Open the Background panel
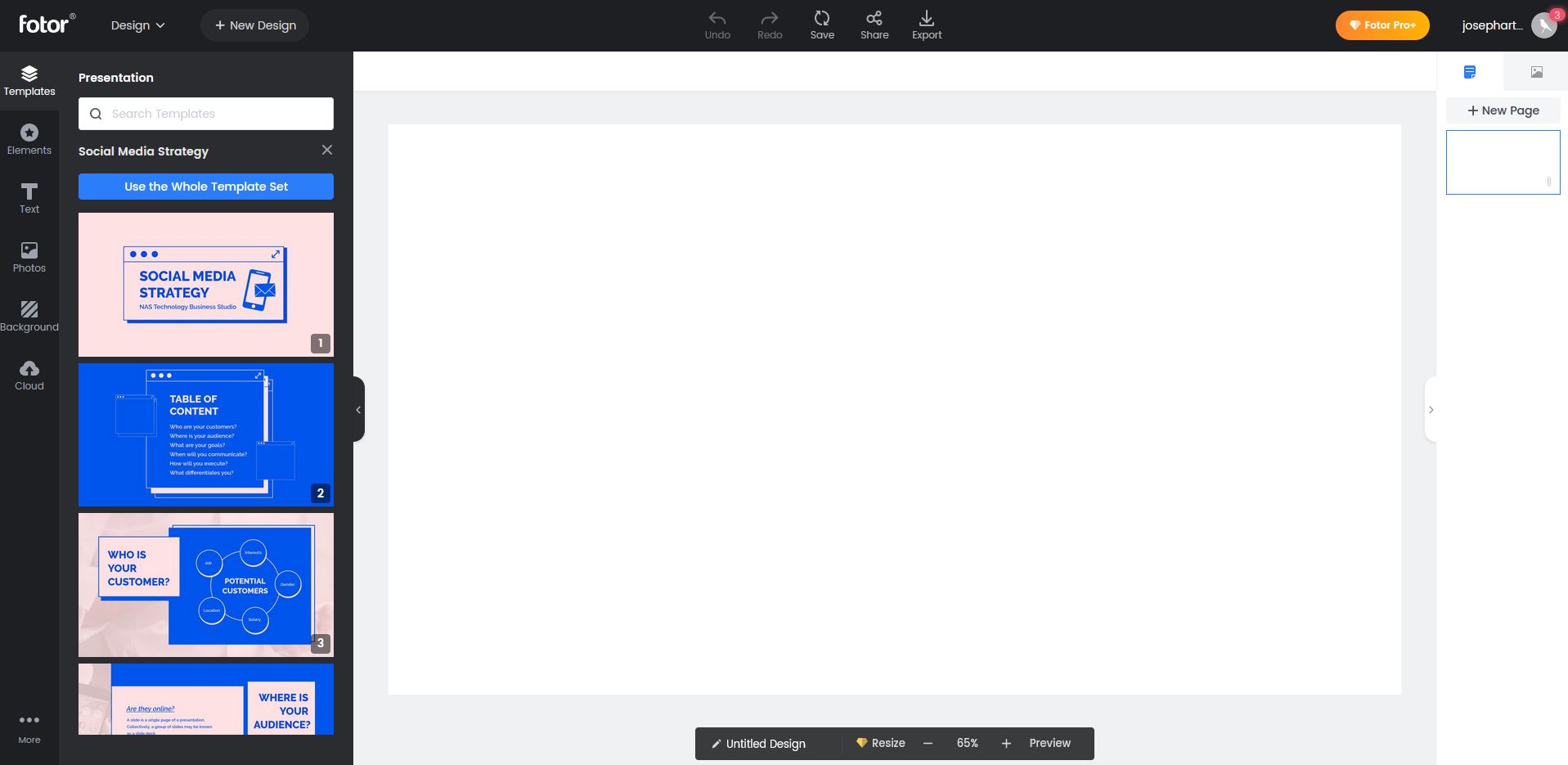Viewport: 1568px width, 765px height. pos(29,316)
